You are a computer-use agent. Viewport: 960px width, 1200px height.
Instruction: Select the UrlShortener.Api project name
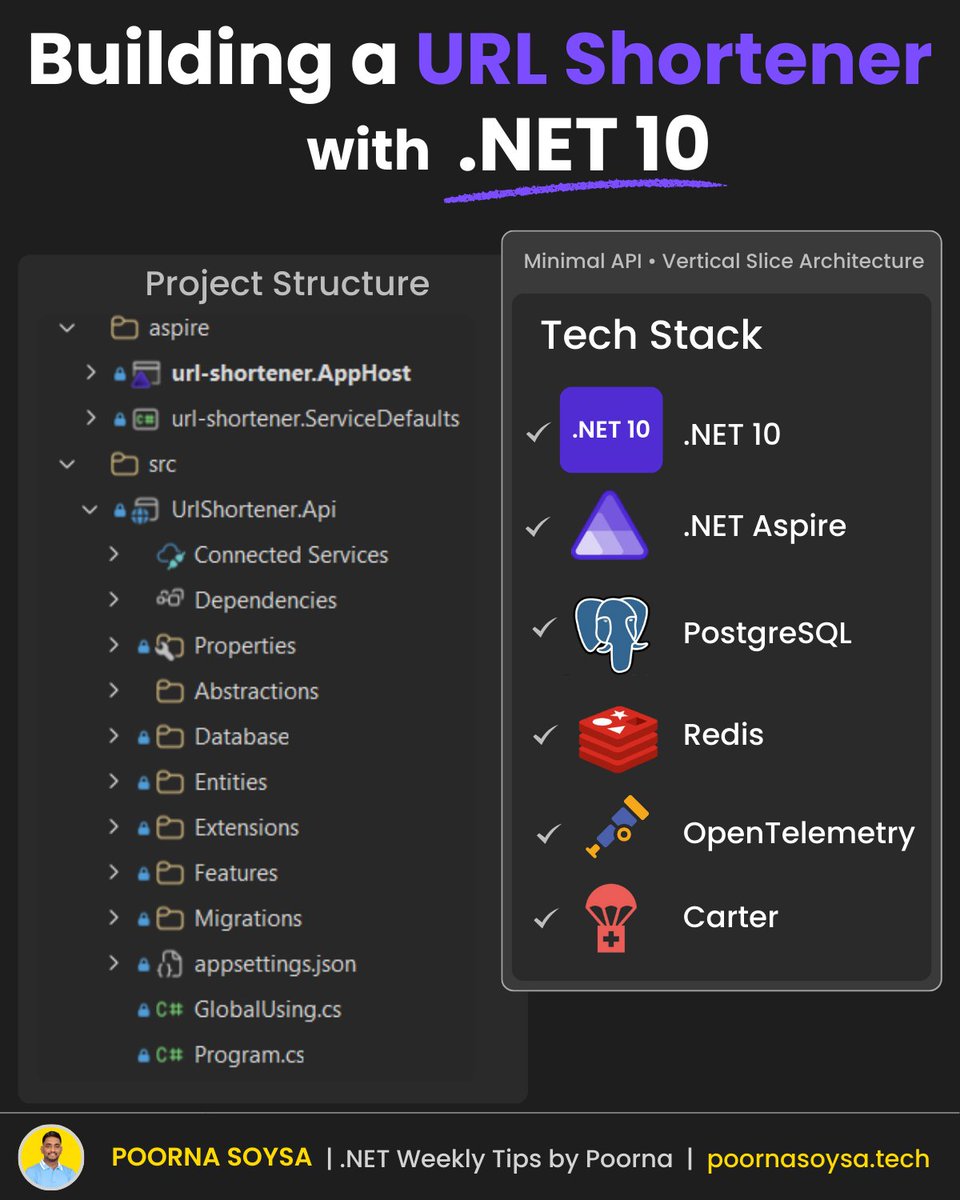254,509
